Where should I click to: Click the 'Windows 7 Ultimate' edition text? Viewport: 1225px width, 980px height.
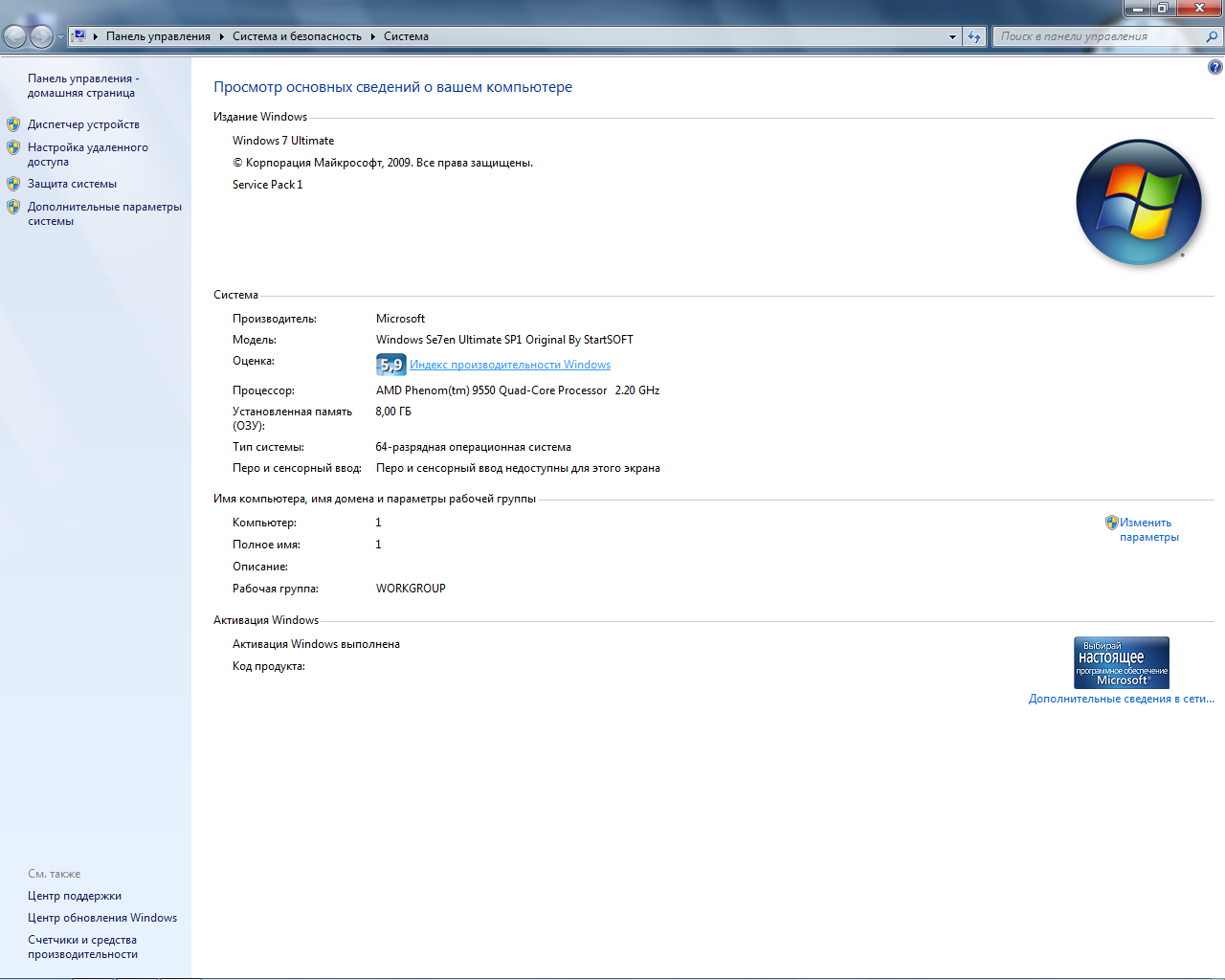pyautogui.click(x=283, y=141)
